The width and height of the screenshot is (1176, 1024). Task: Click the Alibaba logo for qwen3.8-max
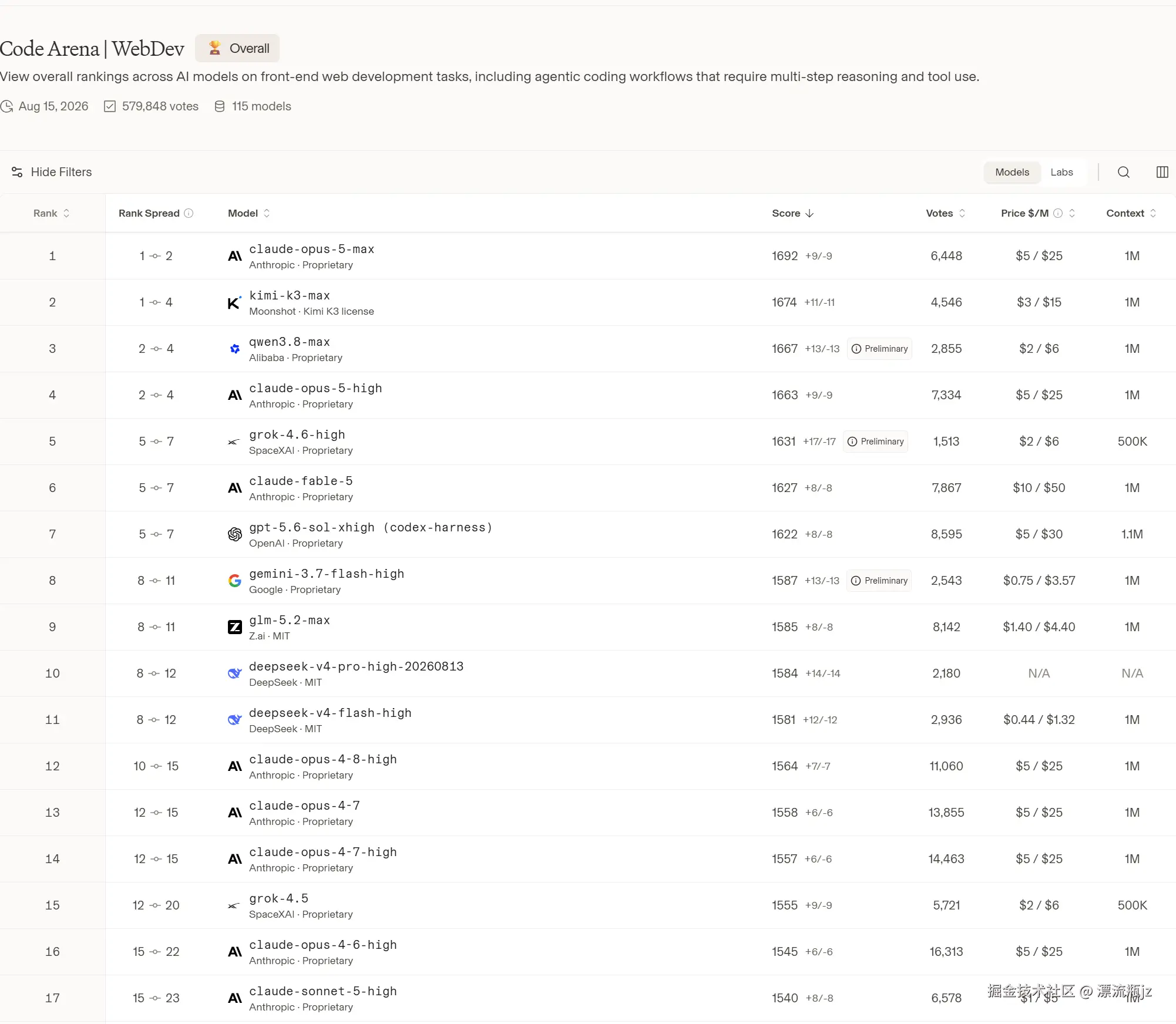coord(234,349)
